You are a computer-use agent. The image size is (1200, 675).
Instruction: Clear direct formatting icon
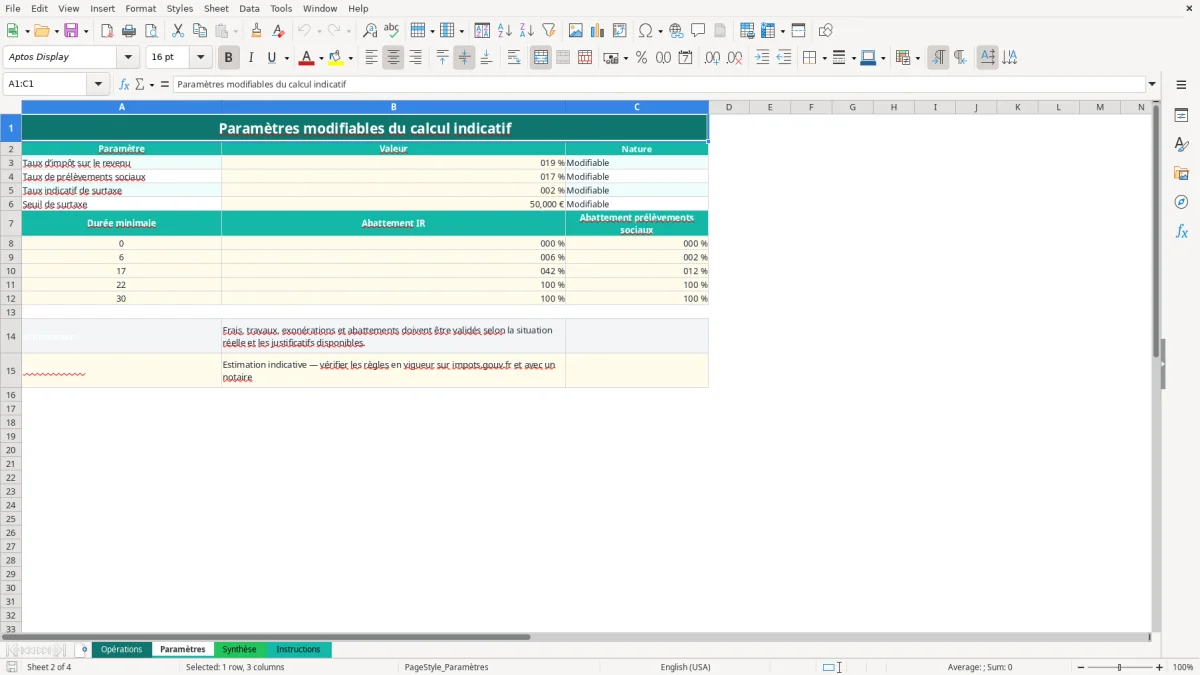[x=278, y=31]
